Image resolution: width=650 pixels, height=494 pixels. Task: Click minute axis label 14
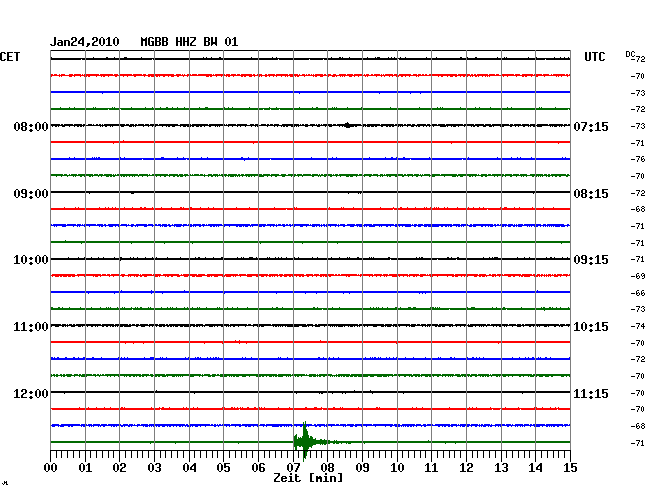(536, 468)
